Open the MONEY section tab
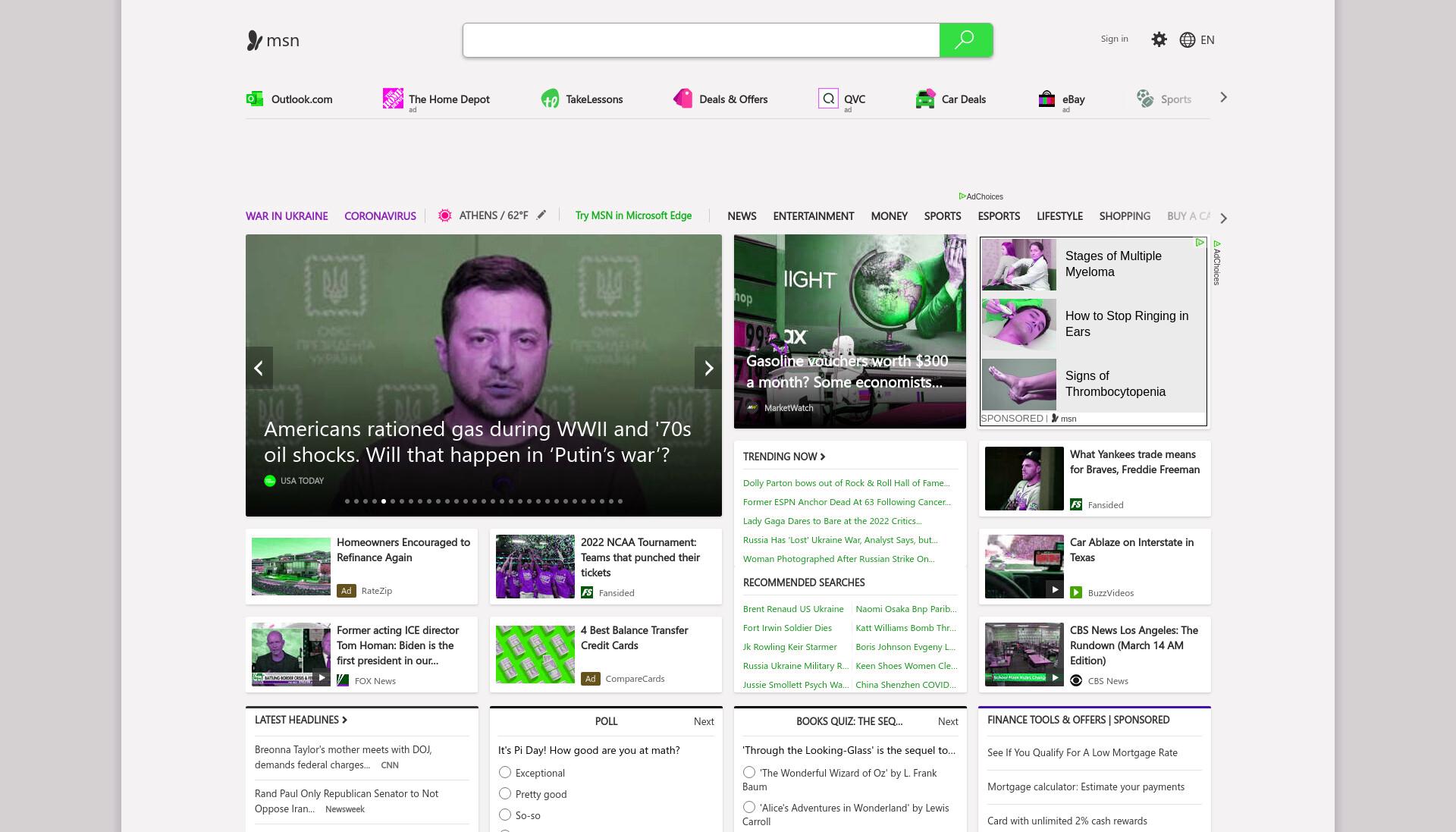 click(x=889, y=215)
